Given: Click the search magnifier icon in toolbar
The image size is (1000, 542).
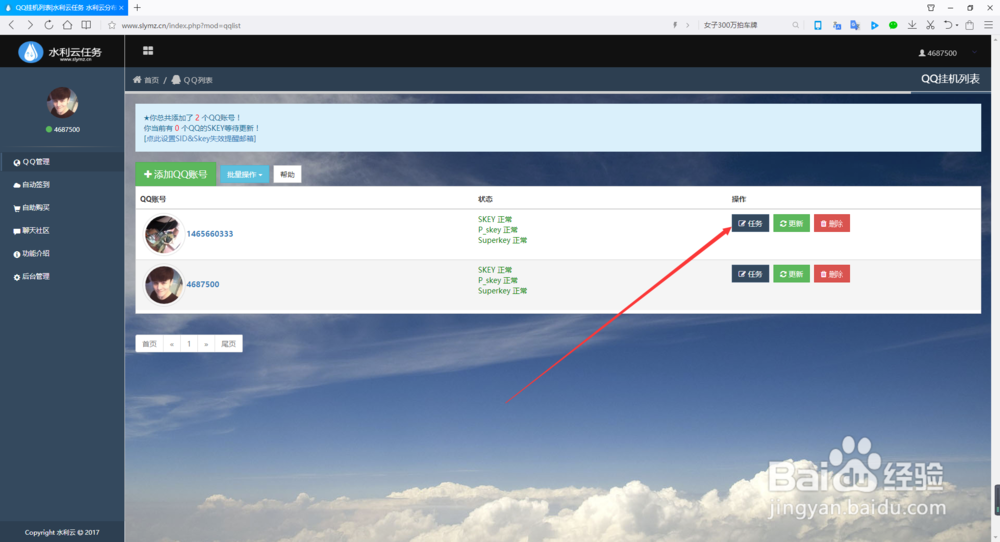Looking at the screenshot, I should [x=795, y=26].
